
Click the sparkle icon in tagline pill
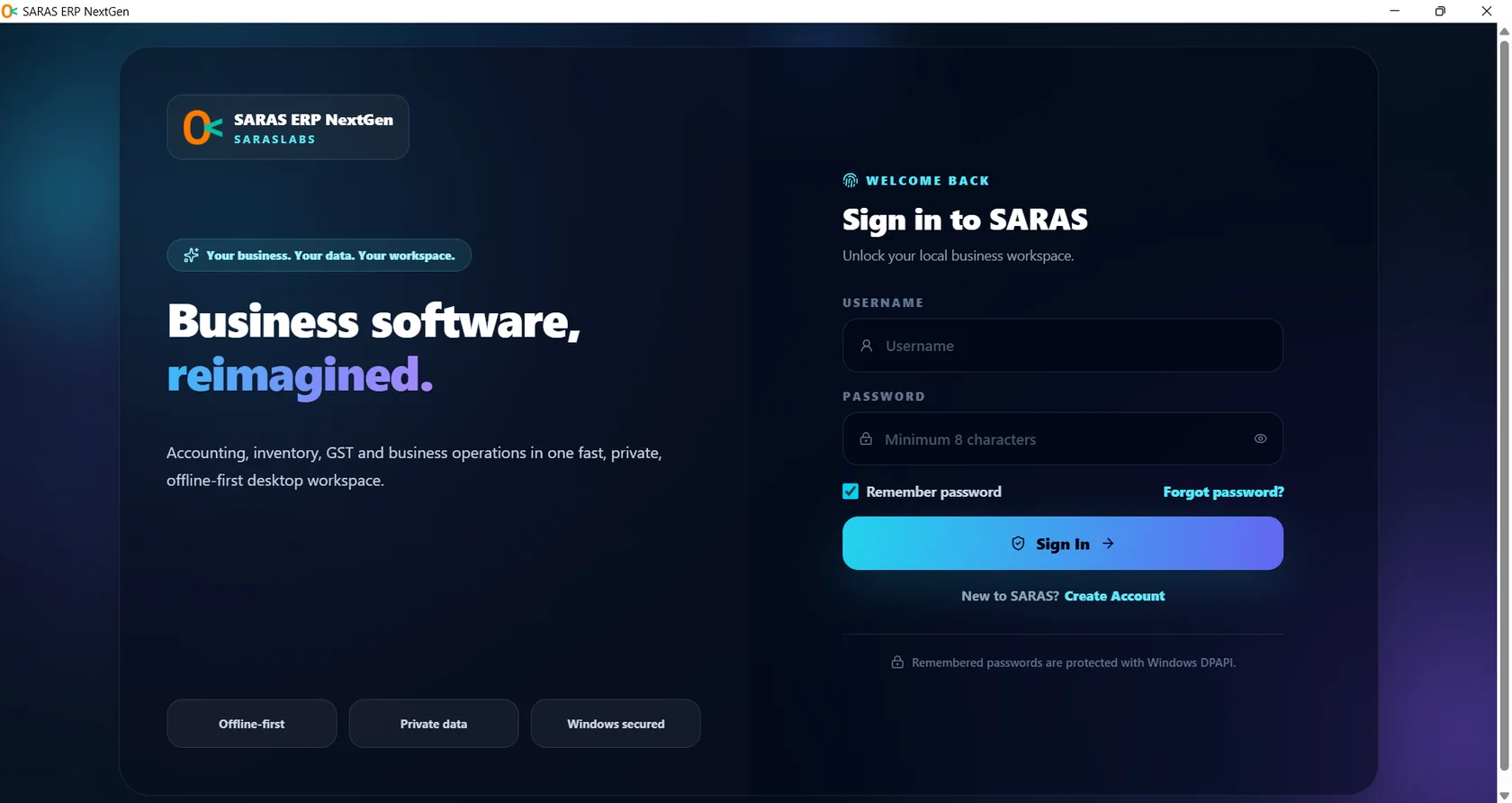(191, 256)
